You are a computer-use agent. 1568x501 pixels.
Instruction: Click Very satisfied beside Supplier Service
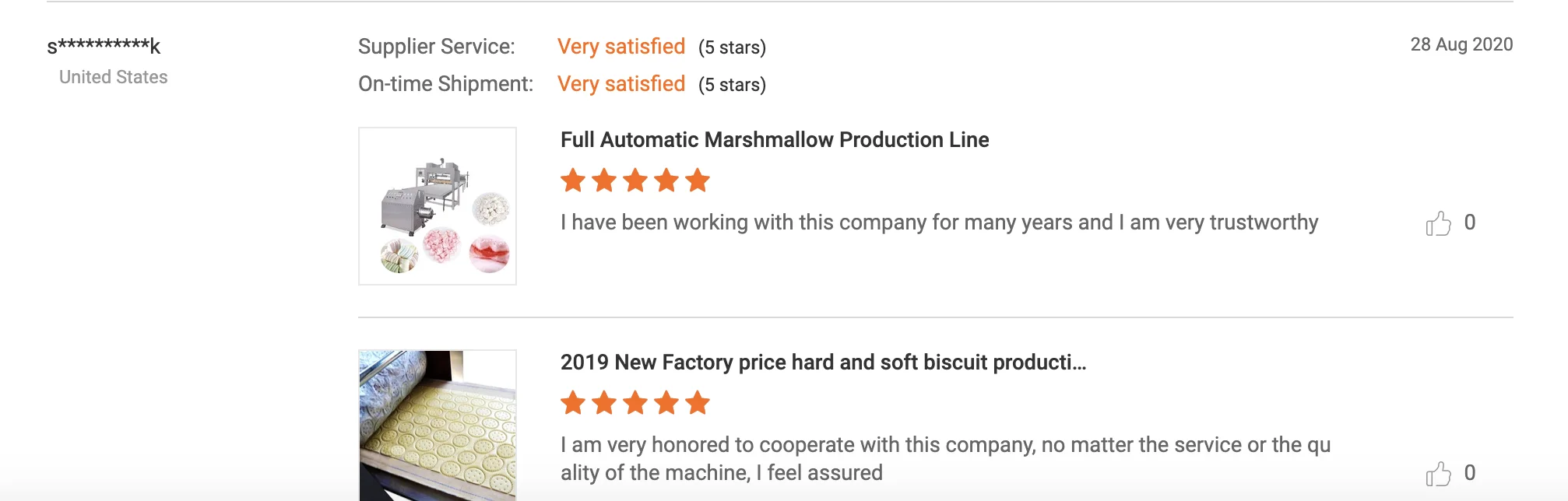pos(621,47)
